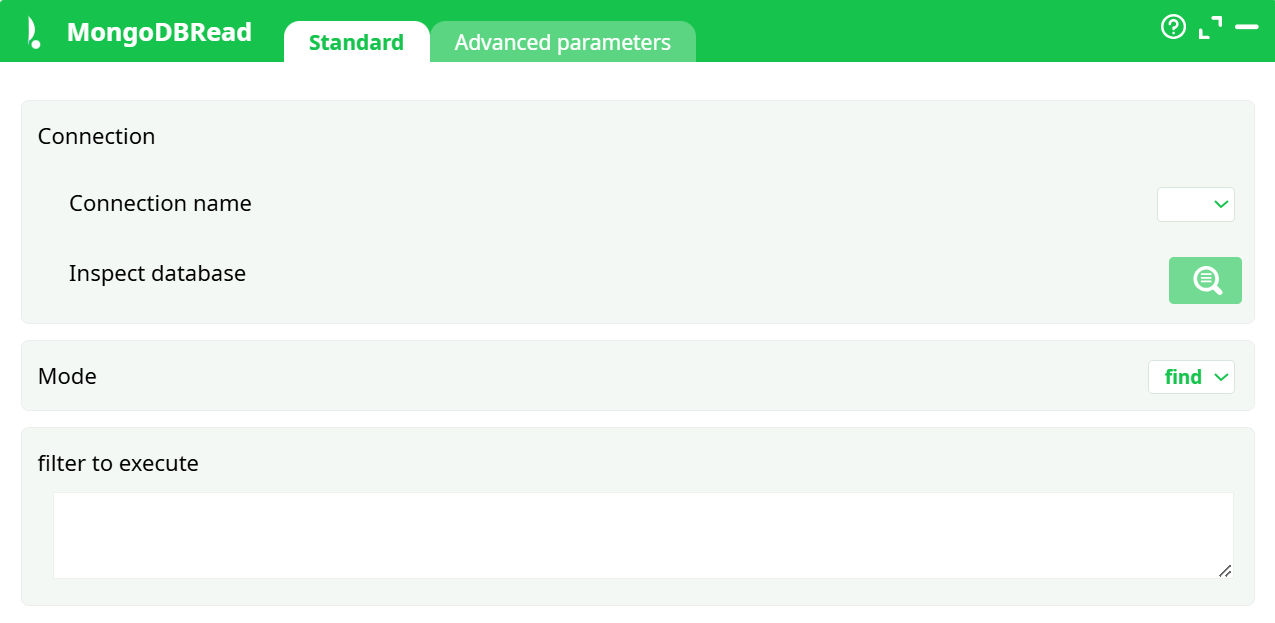Switch to the Standard tab
Screen dimensions: 1275x623
[x=356, y=43]
